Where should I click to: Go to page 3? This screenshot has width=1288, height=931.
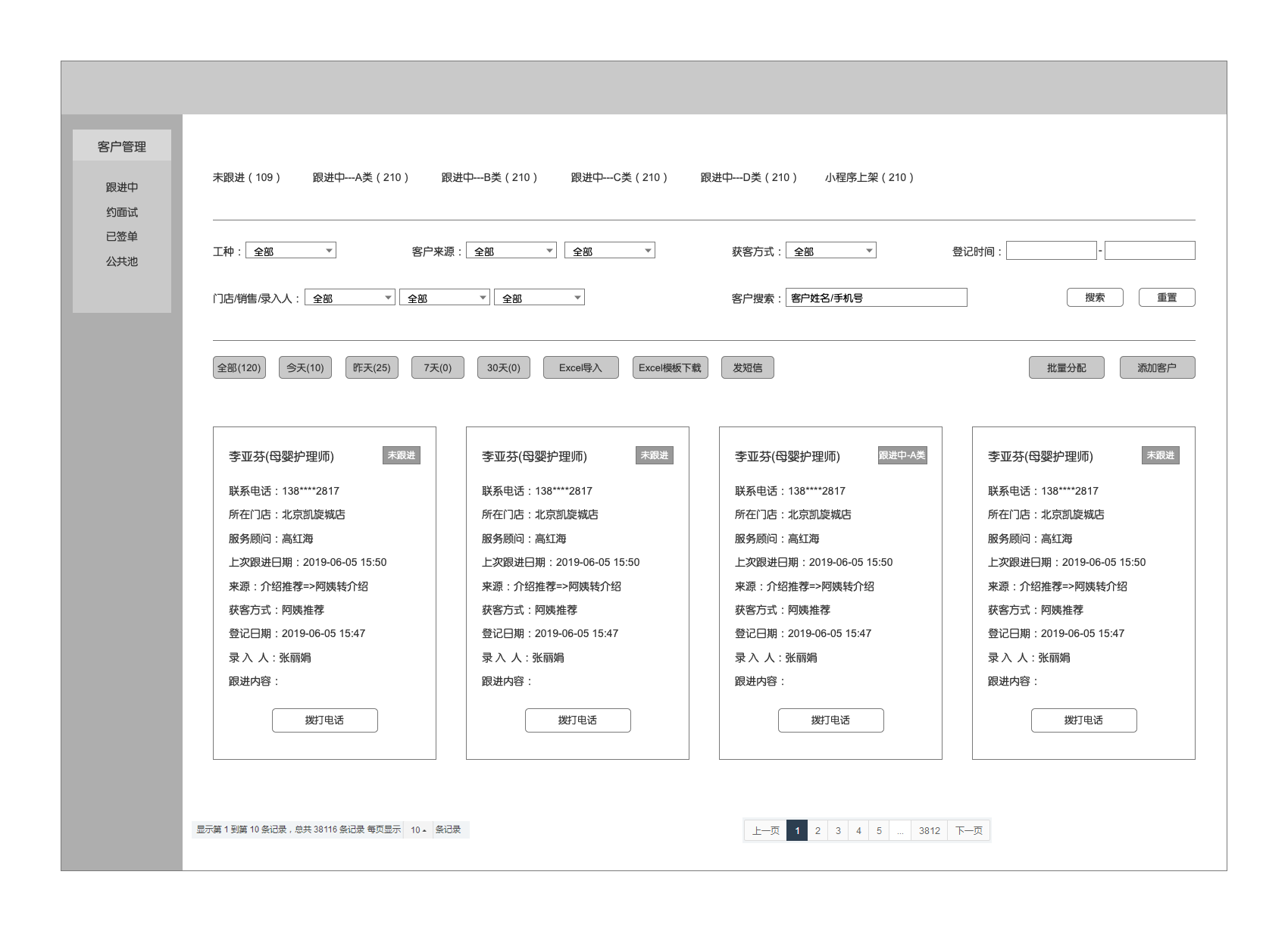838,831
